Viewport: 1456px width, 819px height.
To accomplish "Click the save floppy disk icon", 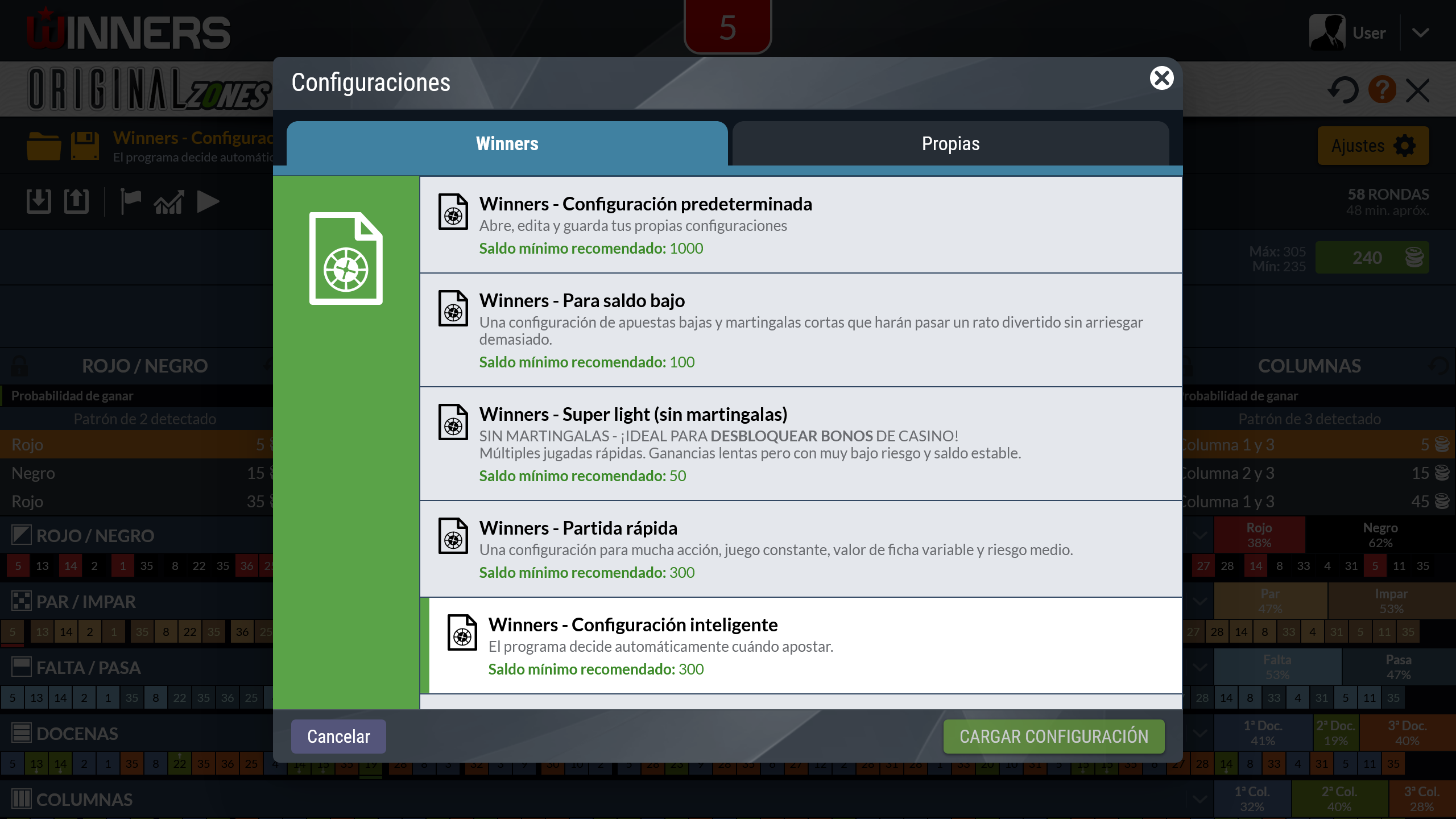I will pos(85,146).
